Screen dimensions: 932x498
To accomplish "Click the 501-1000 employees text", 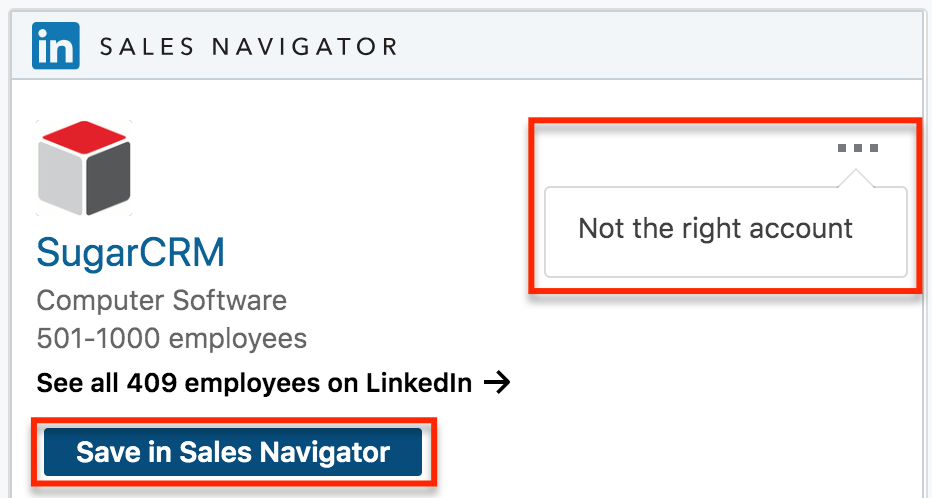I will click(x=171, y=338).
